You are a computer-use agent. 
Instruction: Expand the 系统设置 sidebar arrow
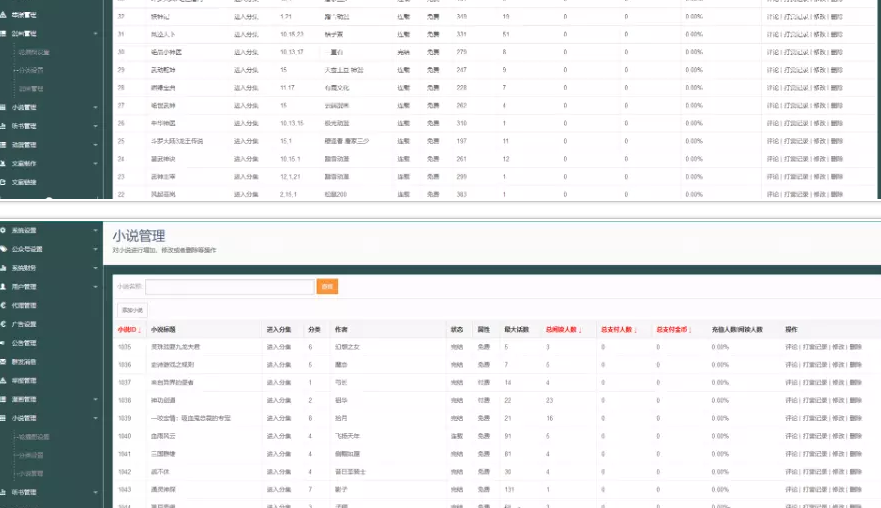(95, 230)
